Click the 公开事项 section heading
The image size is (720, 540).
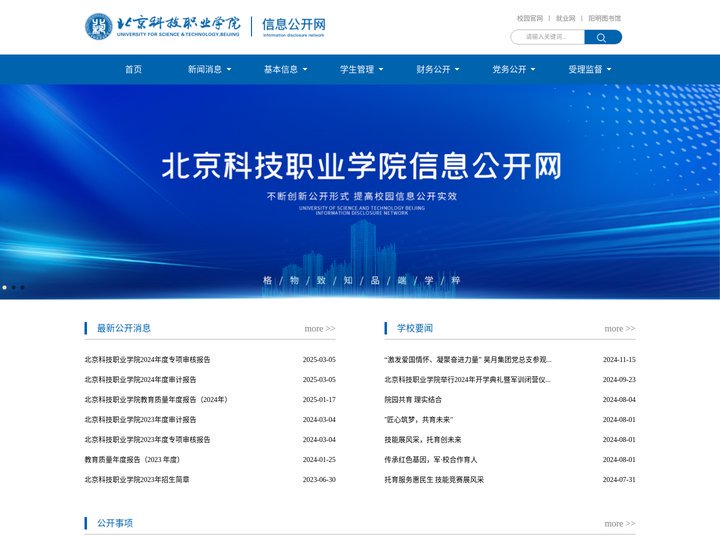tap(115, 523)
